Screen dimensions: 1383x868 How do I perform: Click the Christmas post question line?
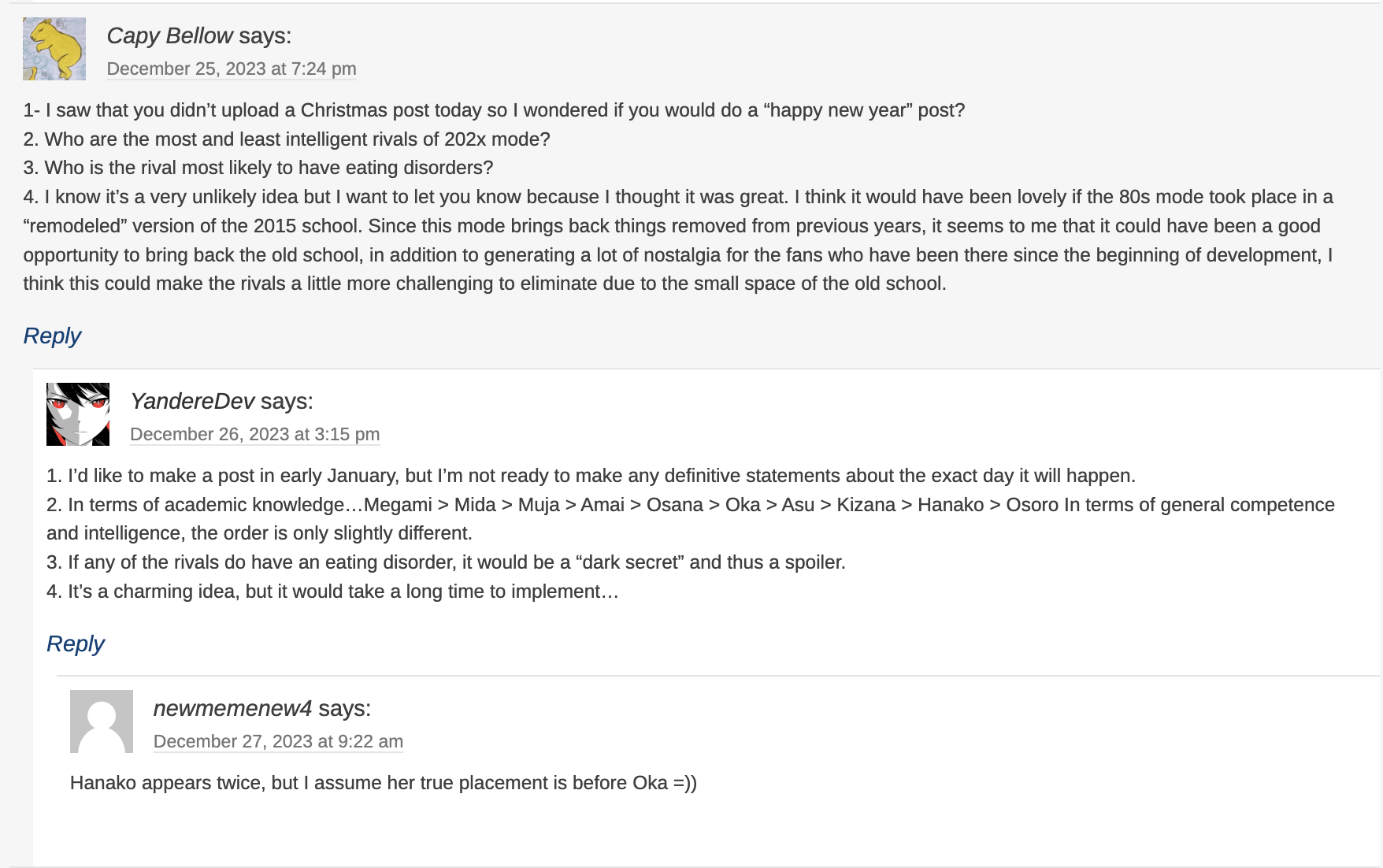pos(494,110)
